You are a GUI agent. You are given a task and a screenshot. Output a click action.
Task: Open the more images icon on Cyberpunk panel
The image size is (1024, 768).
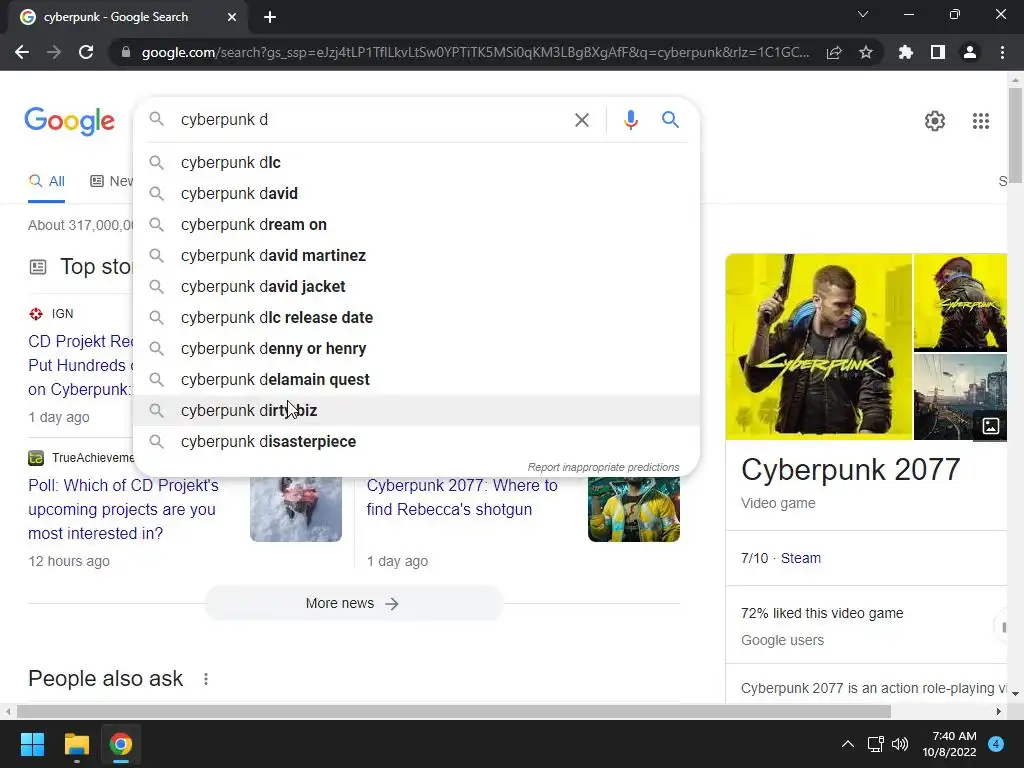click(990, 426)
